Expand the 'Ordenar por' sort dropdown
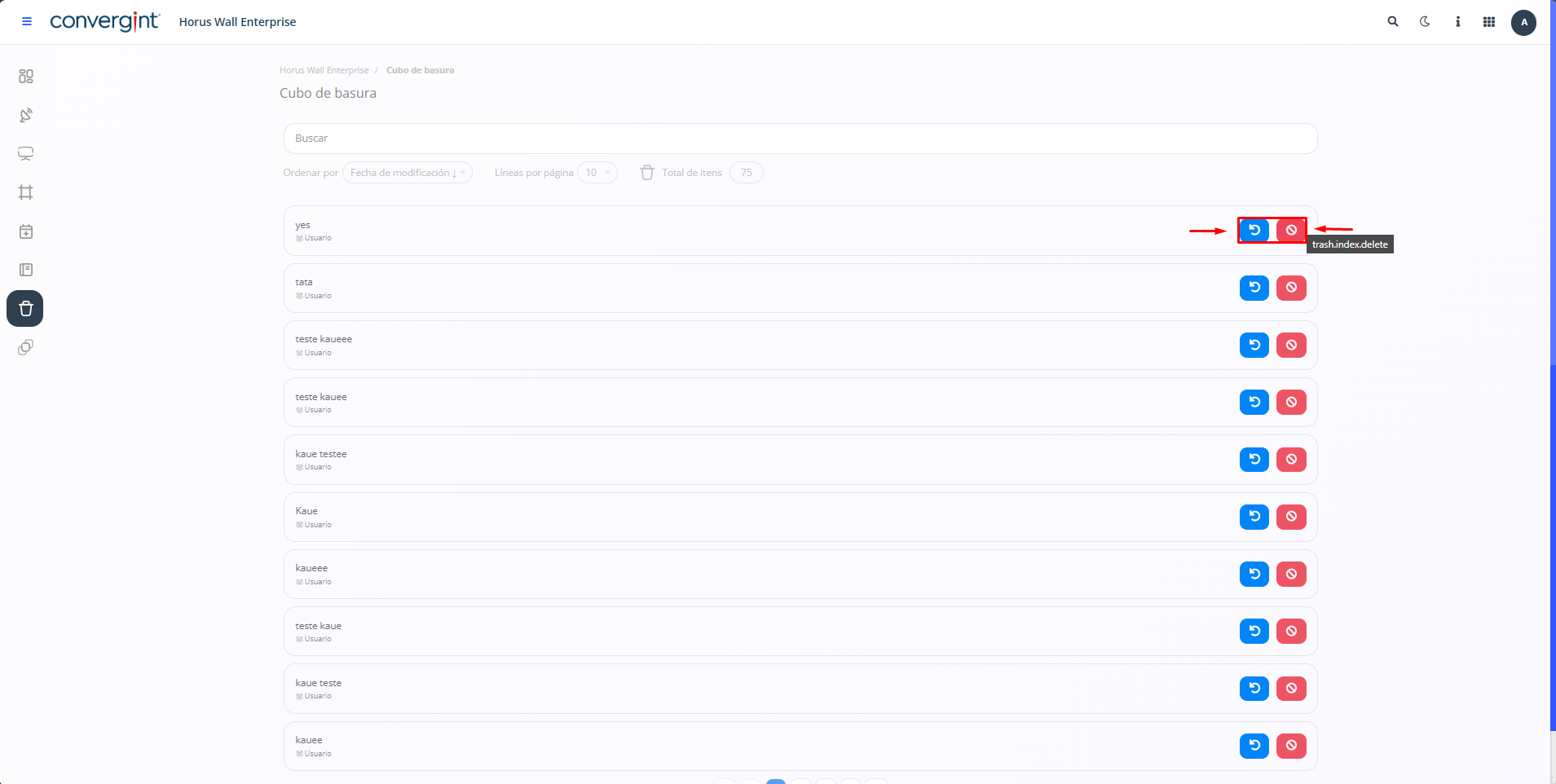The height and width of the screenshot is (784, 1556). pyautogui.click(x=407, y=173)
